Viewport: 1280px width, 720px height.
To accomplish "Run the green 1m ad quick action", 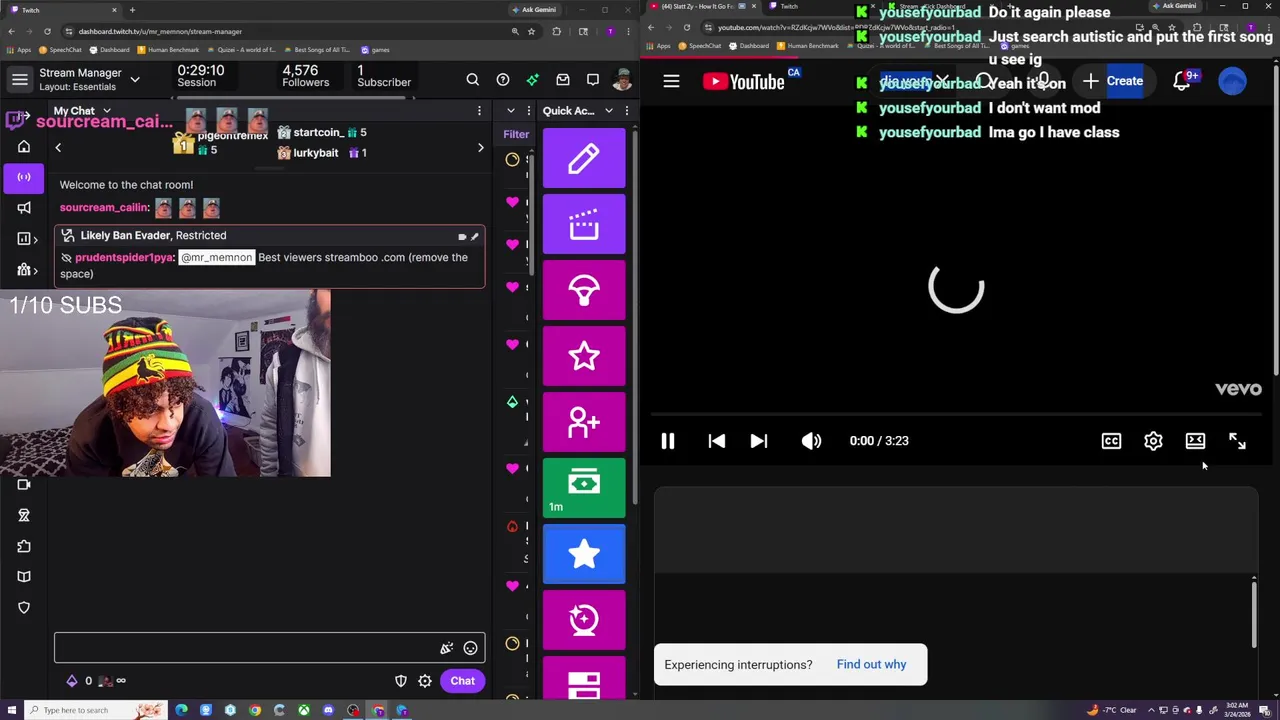I will [584, 488].
